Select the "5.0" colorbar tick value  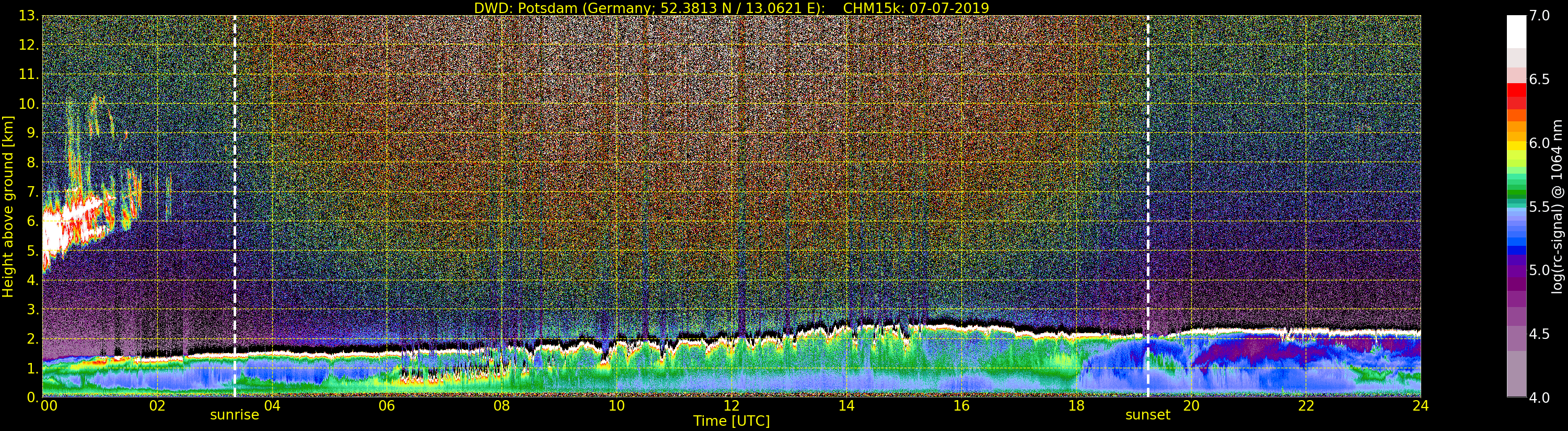coord(1539,270)
